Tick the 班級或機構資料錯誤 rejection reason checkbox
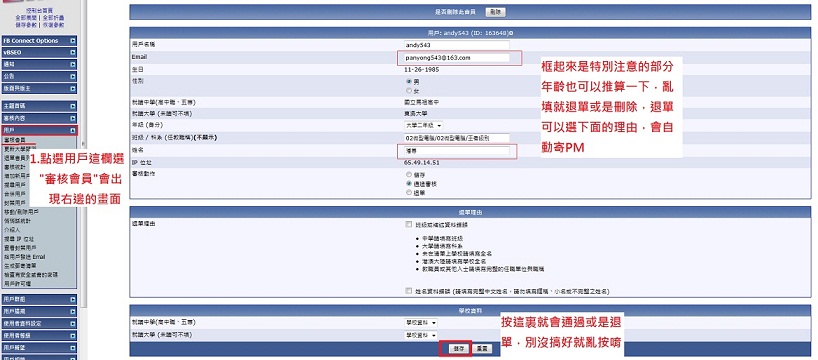 (x=408, y=224)
